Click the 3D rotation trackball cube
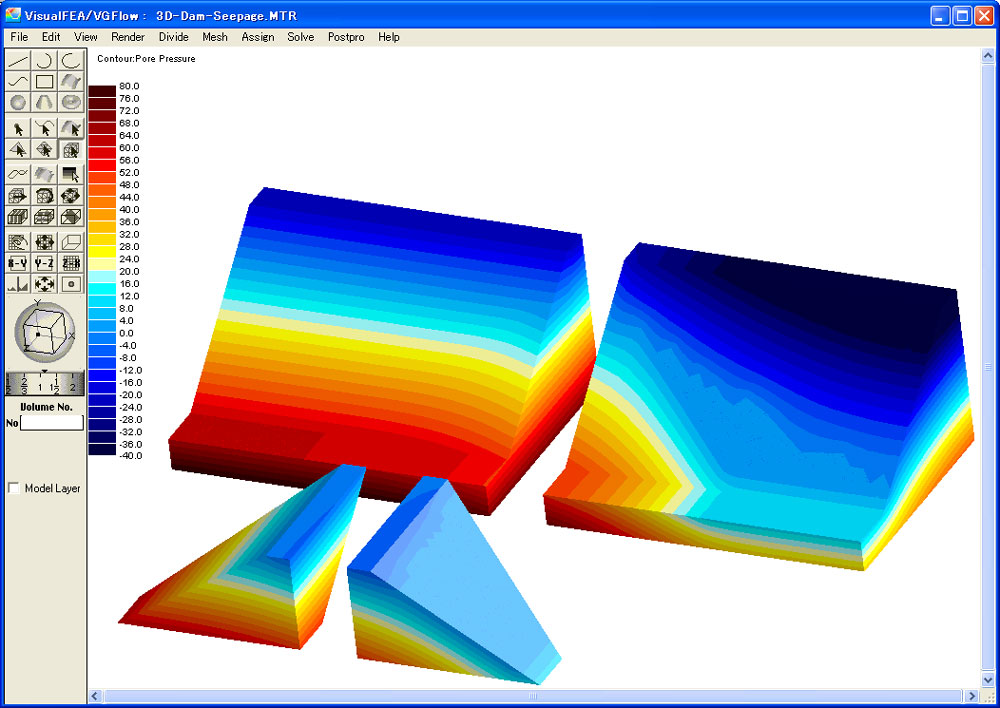The width and height of the screenshot is (1000, 708). 45,333
